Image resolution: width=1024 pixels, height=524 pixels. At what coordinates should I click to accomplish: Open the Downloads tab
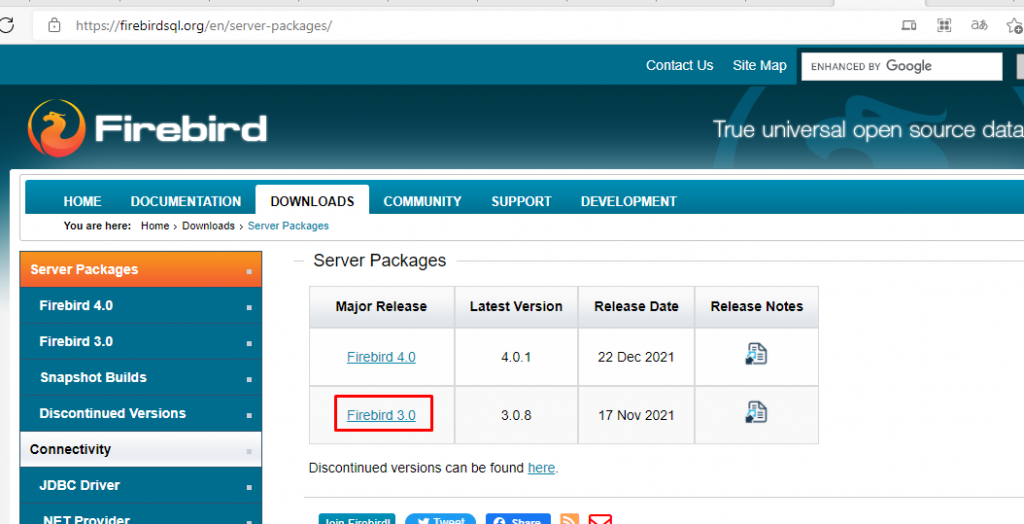312,201
